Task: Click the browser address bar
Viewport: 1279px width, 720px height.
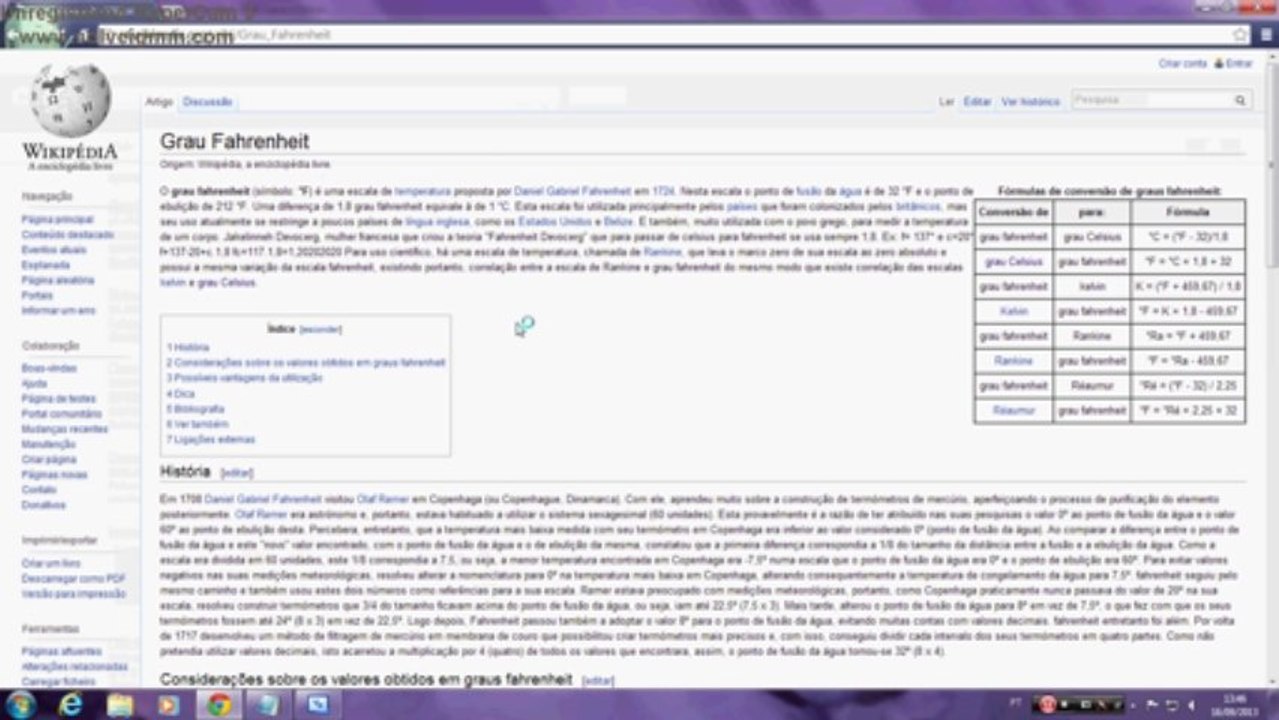Action: click(640, 35)
